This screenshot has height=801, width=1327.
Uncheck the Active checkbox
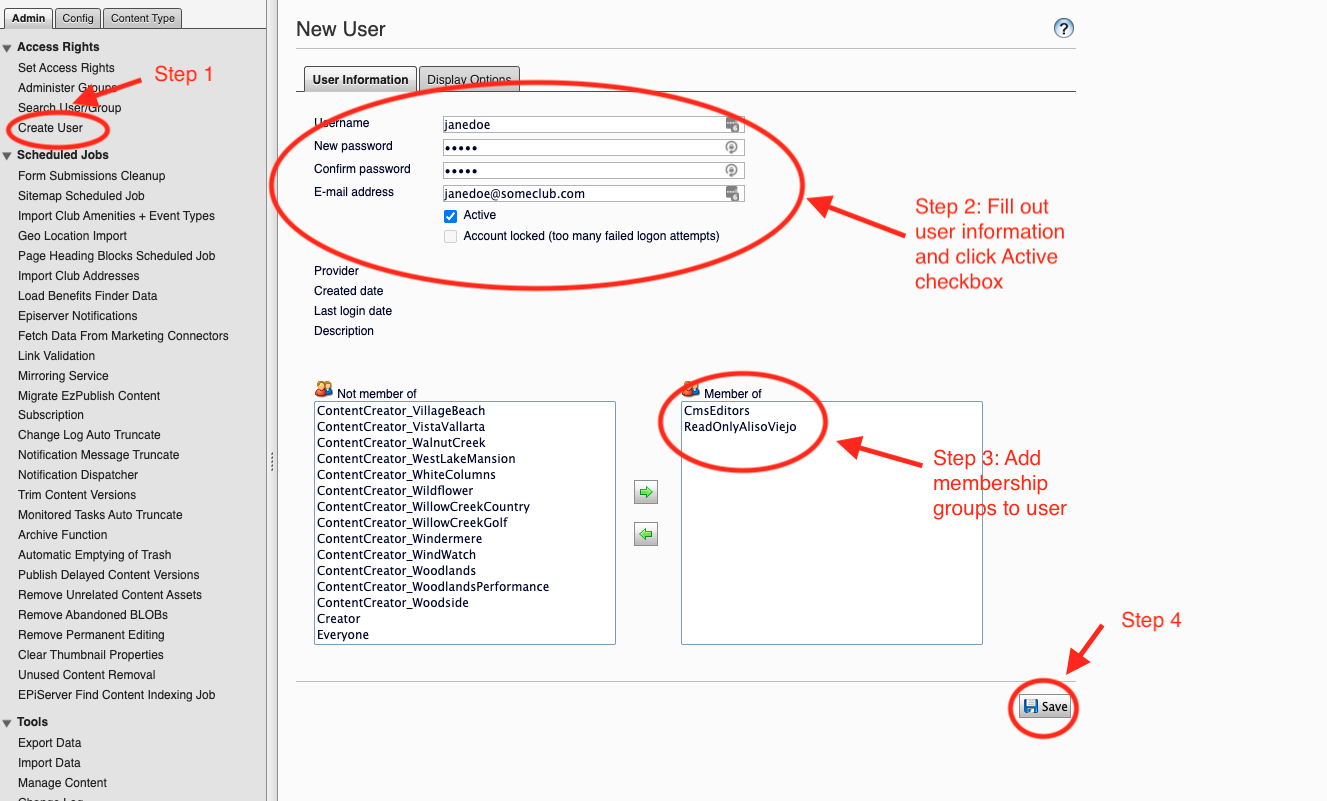(x=451, y=216)
